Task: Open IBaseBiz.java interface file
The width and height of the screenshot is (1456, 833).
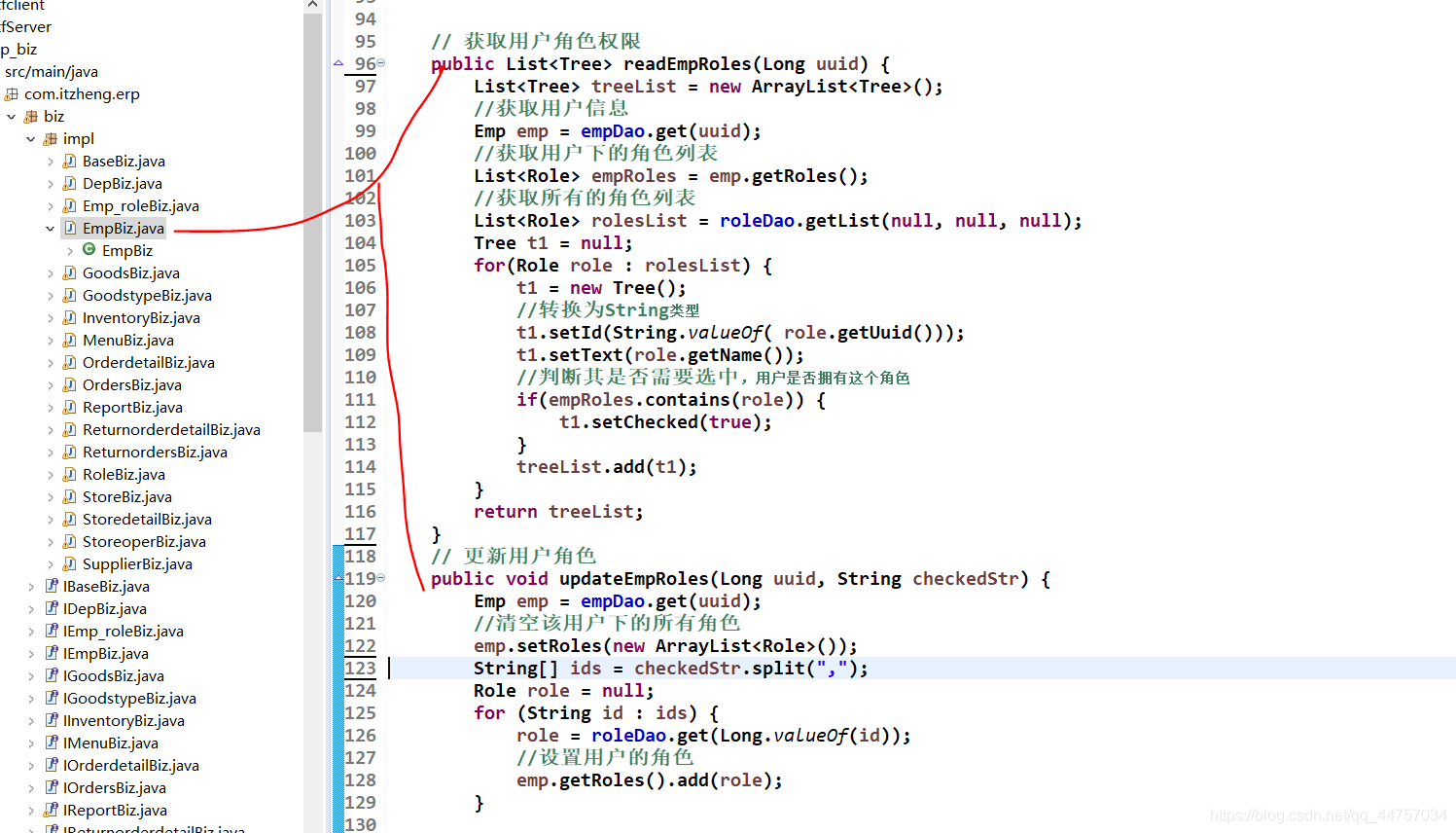Action: (106, 587)
